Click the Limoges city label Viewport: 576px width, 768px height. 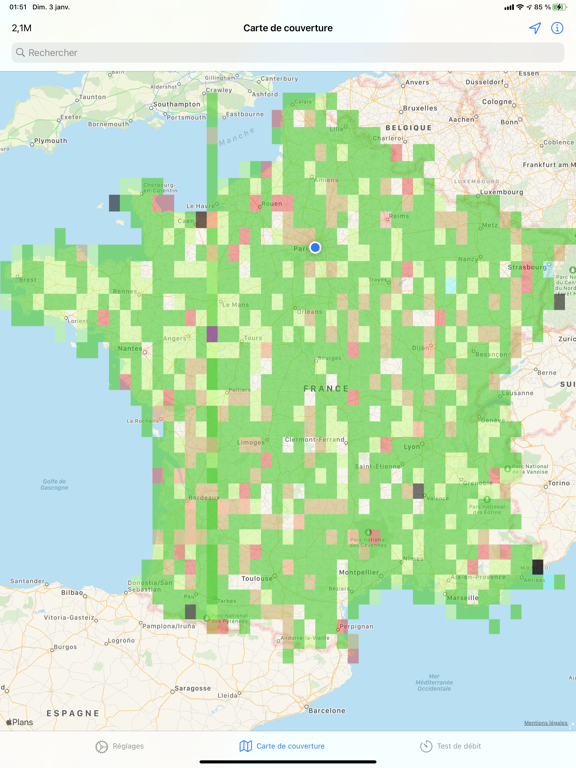[250, 442]
